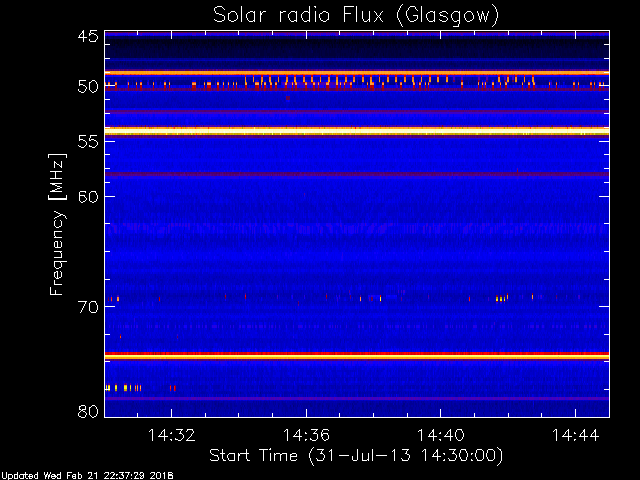The width and height of the screenshot is (640, 480).
Task: Click the '14:36' time tick label
Action: 306,435
